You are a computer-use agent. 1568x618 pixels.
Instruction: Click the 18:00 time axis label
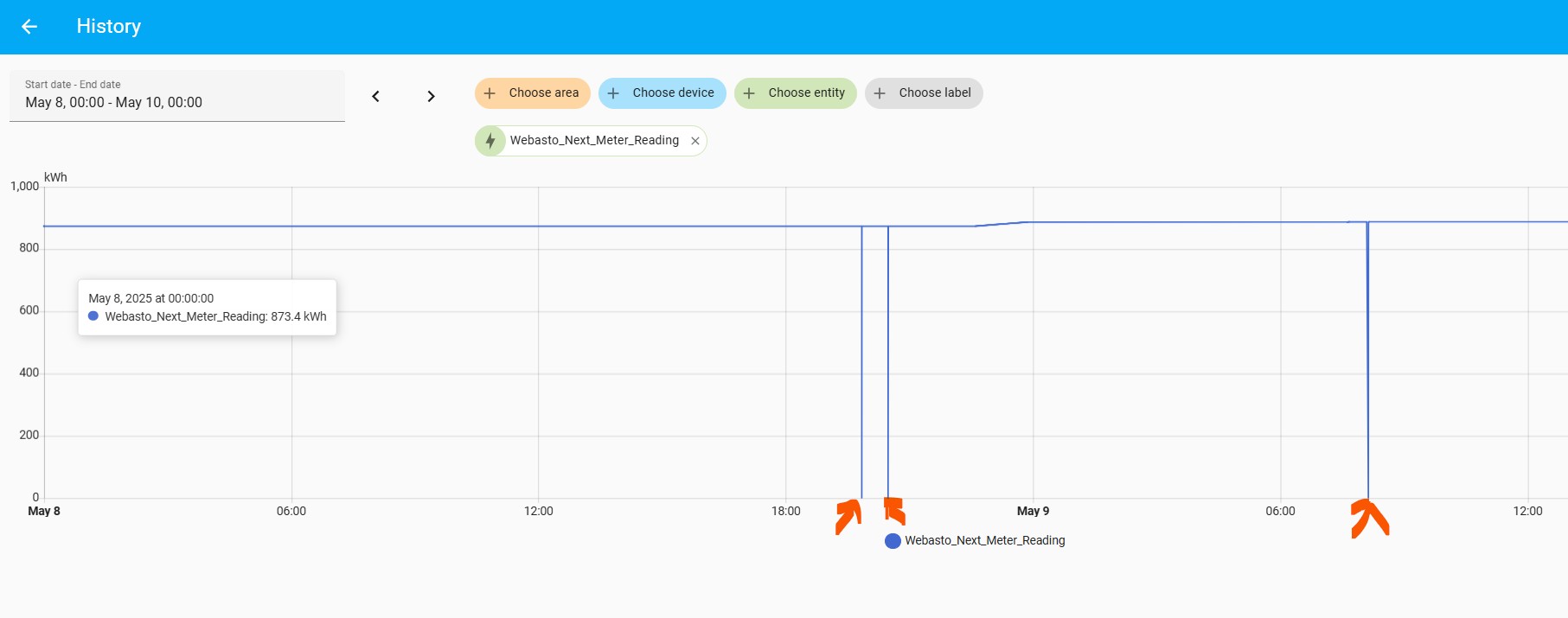click(785, 512)
